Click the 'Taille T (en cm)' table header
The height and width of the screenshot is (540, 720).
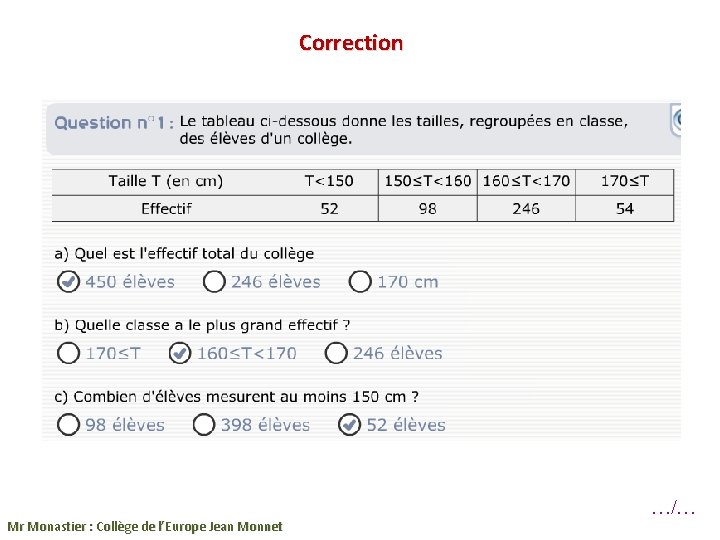click(166, 181)
